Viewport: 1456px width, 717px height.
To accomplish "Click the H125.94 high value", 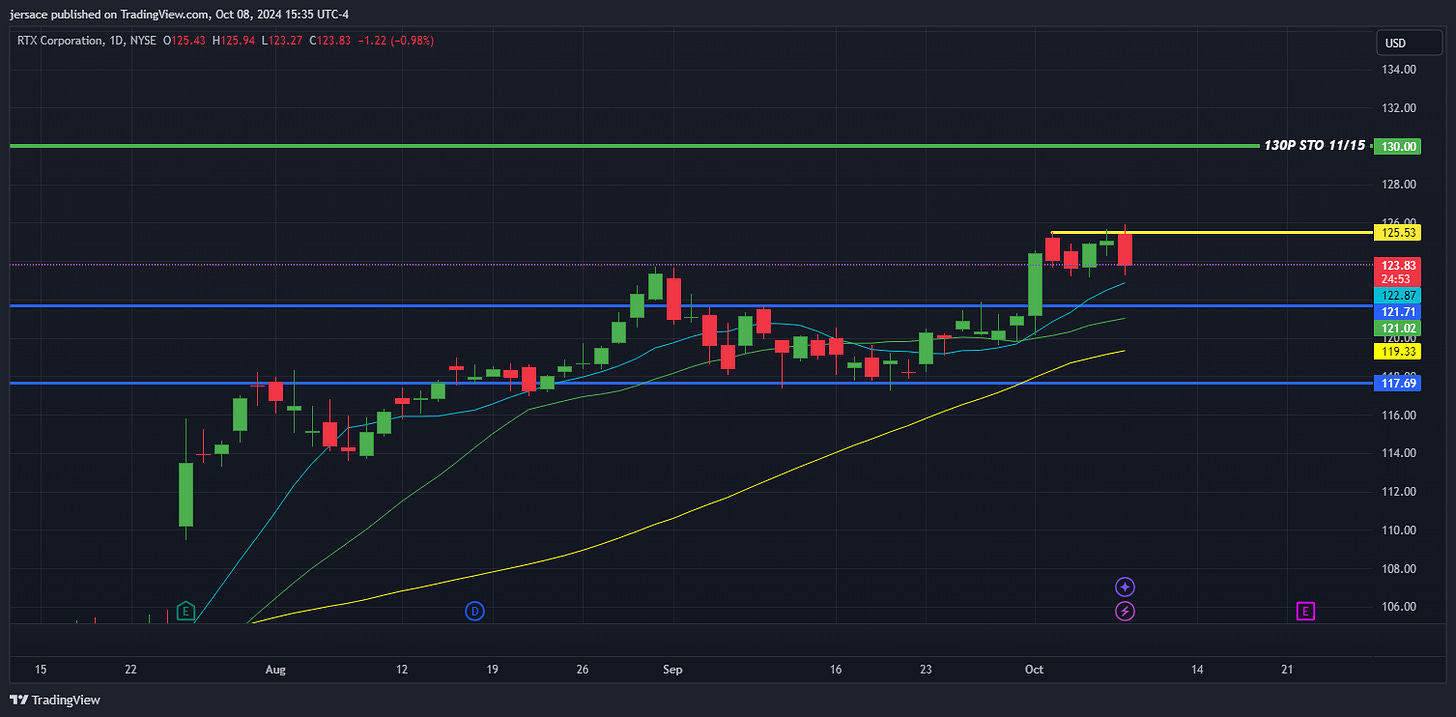I will tap(233, 40).
